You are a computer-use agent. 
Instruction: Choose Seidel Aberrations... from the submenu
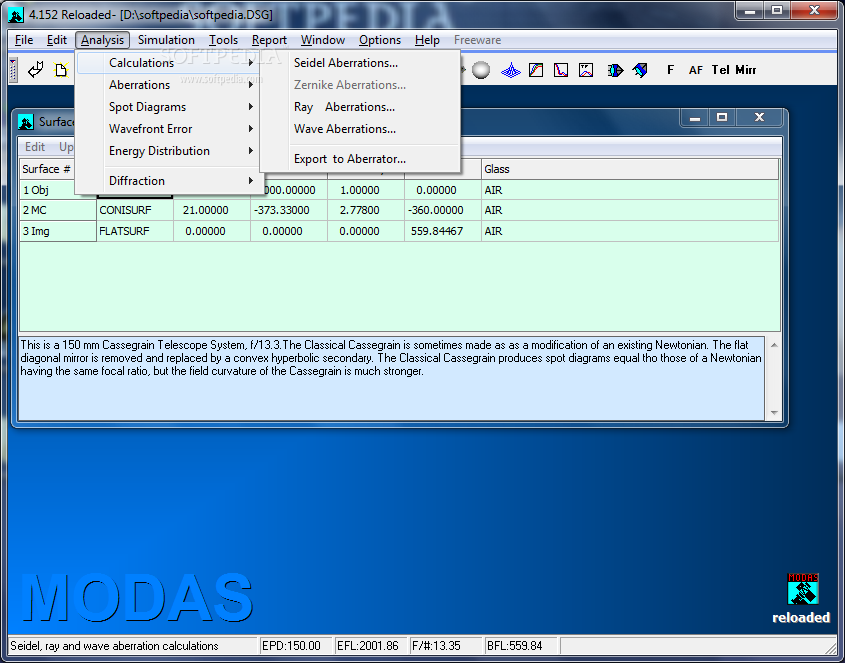360,63
